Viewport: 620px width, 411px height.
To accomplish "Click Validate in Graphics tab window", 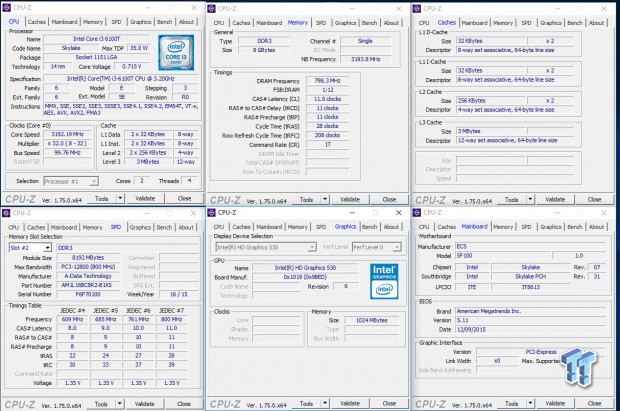I will pyautogui.click(x=350, y=403).
